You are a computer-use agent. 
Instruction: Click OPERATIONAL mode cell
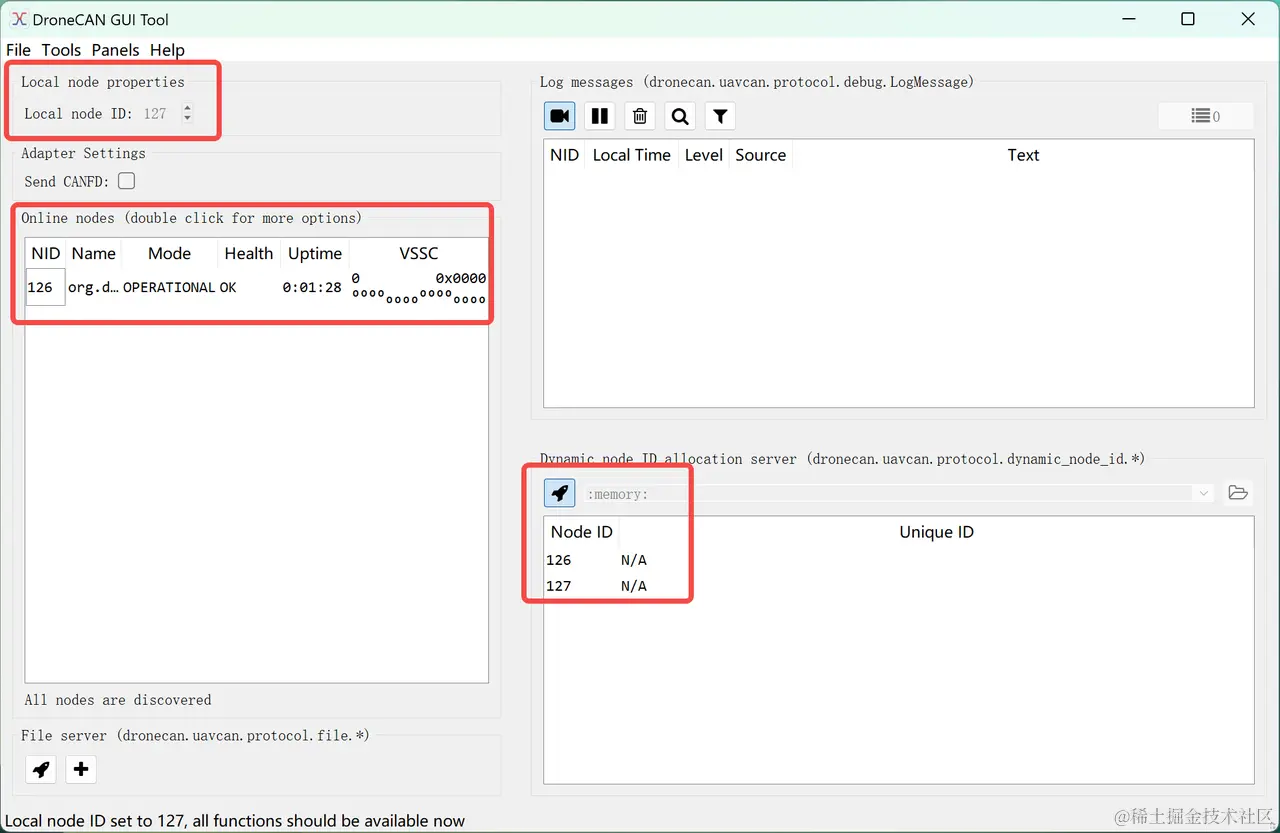[x=169, y=287]
